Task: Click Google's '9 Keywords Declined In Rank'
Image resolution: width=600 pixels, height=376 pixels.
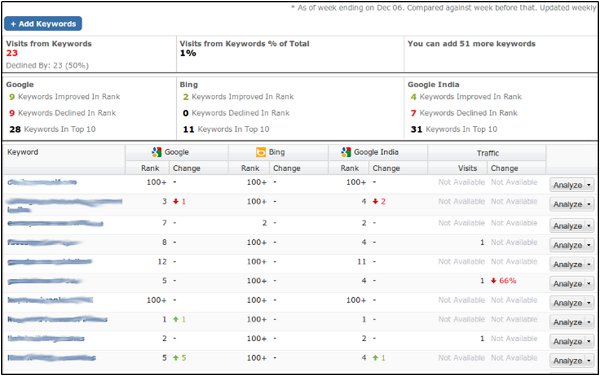Action: point(62,113)
